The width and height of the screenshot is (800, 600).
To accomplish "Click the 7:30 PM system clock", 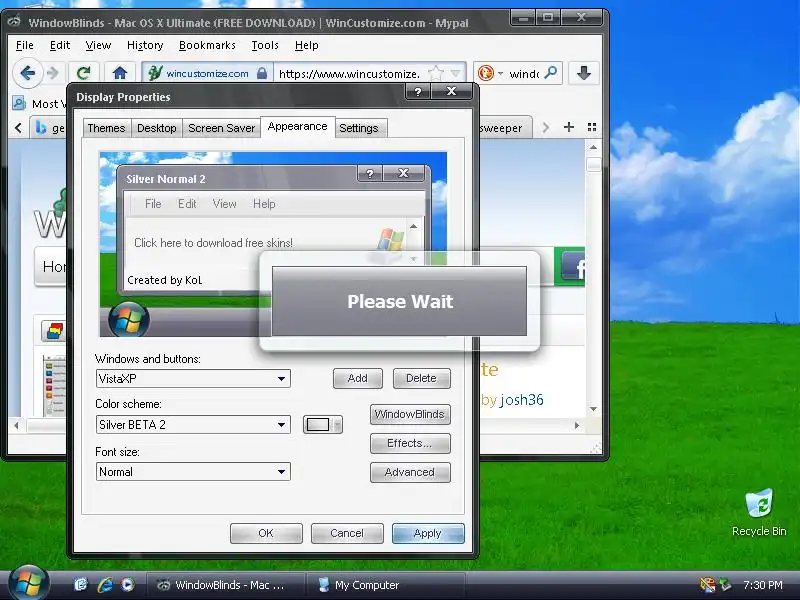I will pos(762,585).
